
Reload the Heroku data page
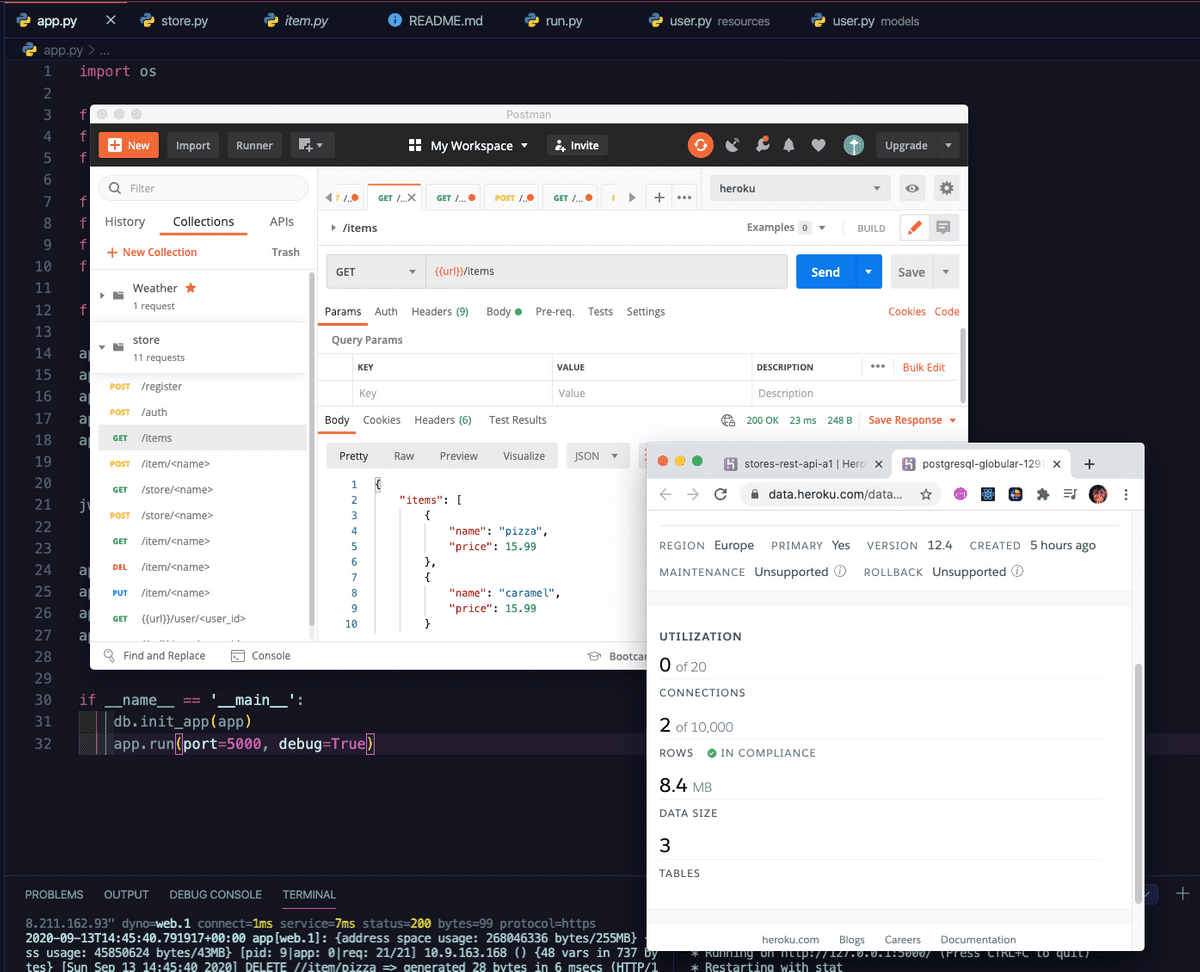point(720,494)
